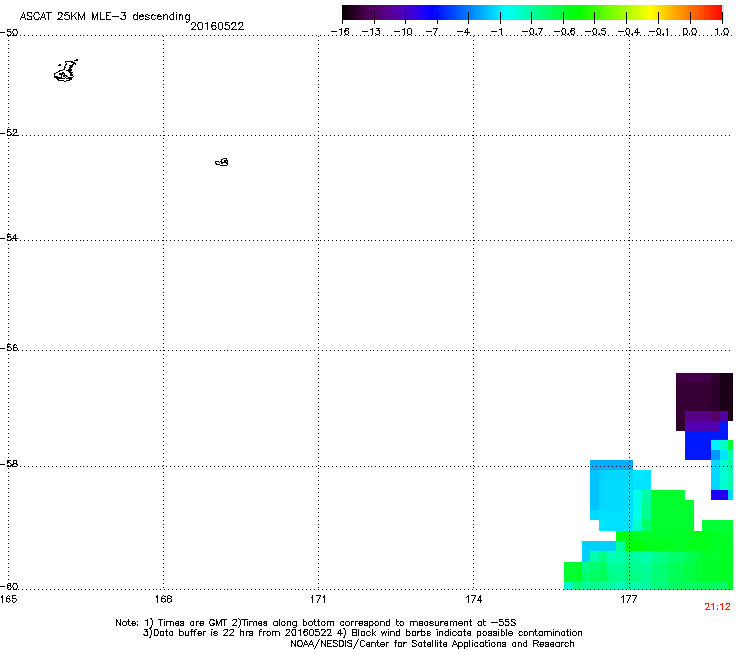Click the colorbar label 0.0

pos(690,32)
